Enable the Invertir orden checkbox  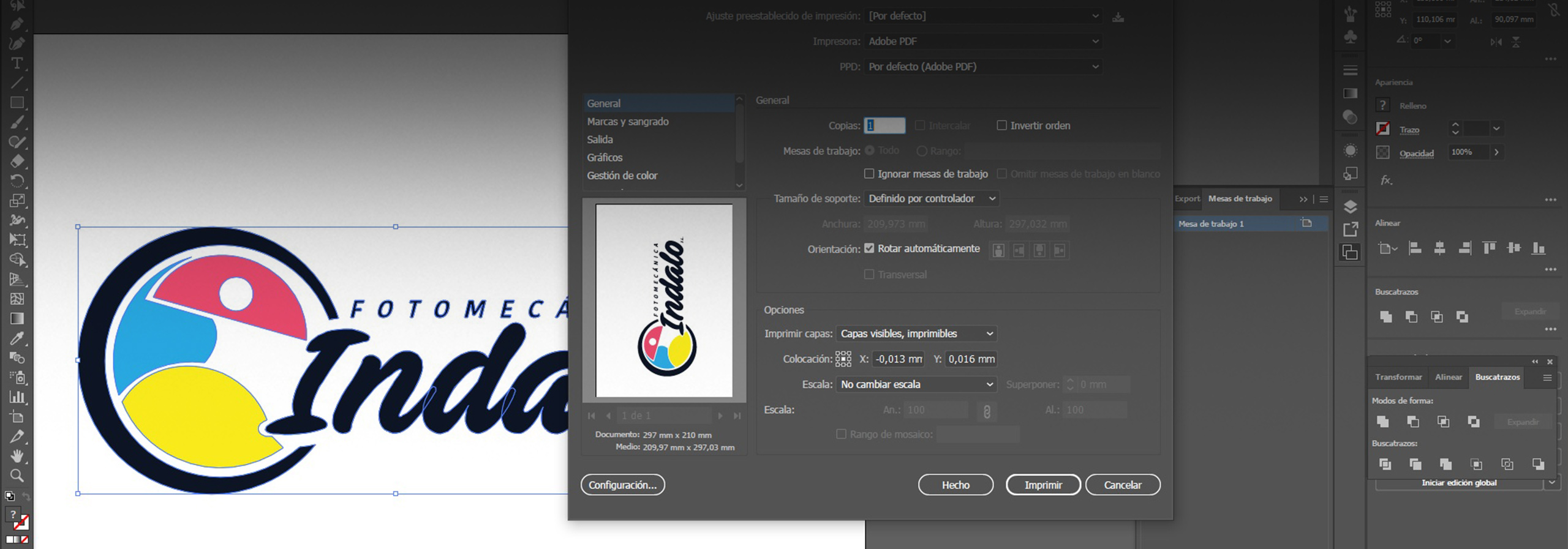click(1001, 125)
